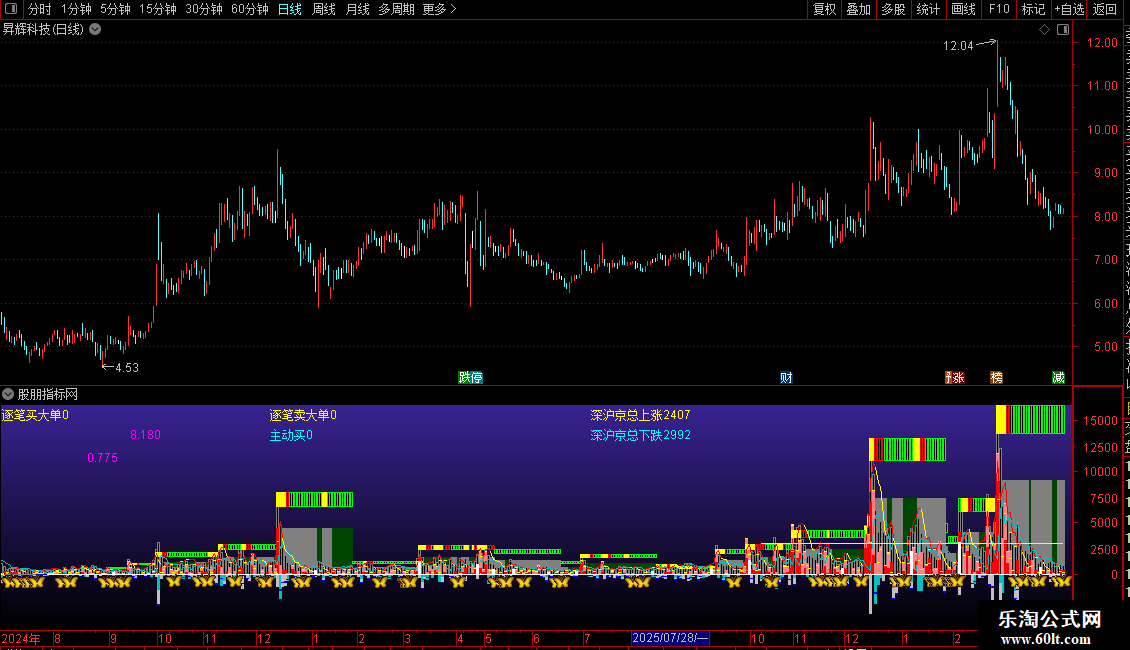Click the 2025/07/28 date cursor marker
Screen dimensions: 1130x650
pos(670,638)
